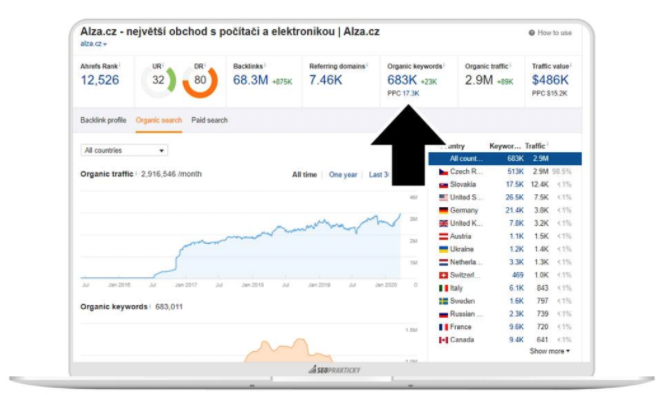Image resolution: width=667 pixels, height=395 pixels.
Task: Click Canada keywords value 9.4K
Action: (x=516, y=340)
